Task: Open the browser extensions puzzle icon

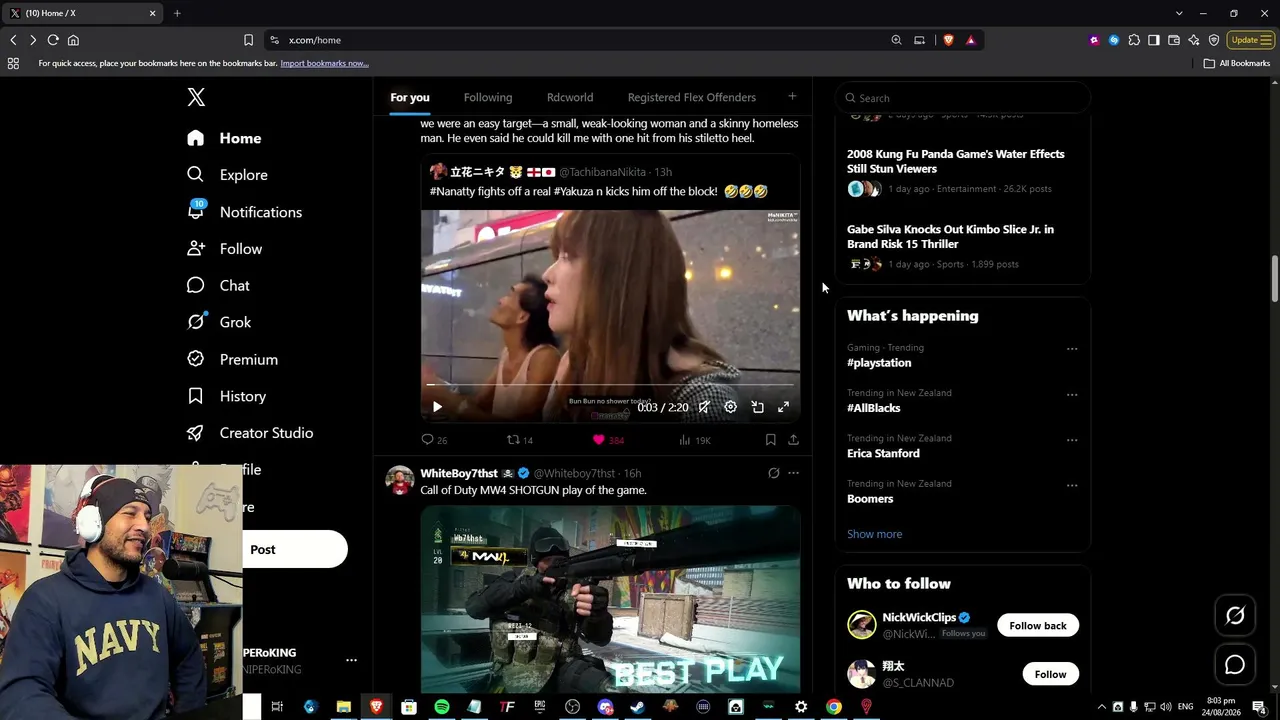Action: click(x=1134, y=40)
